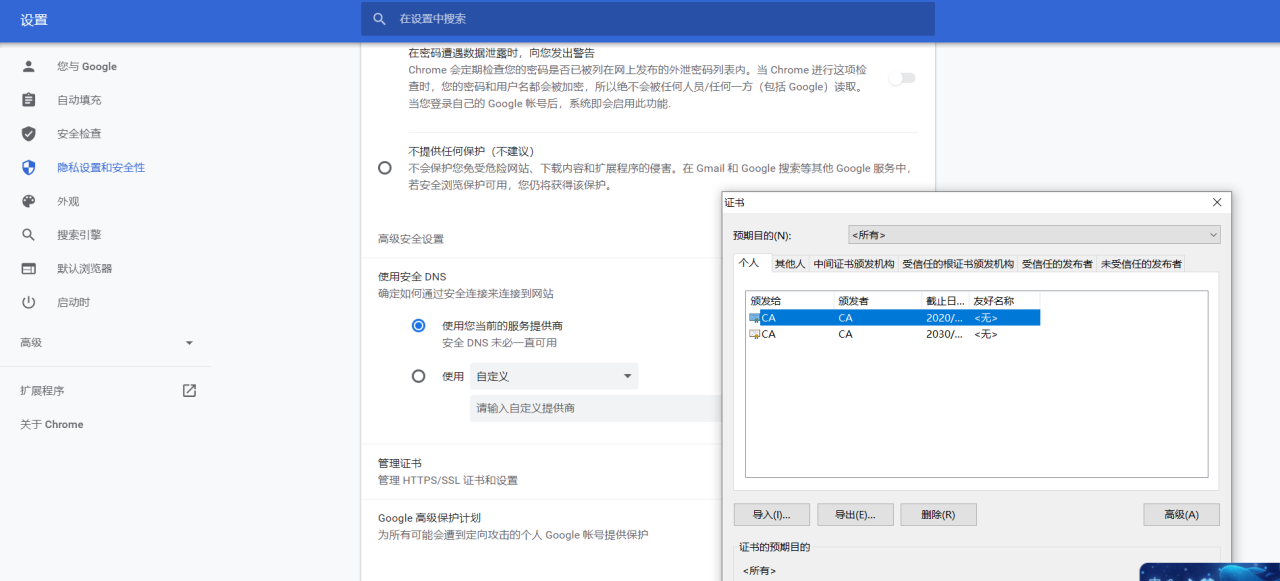Click certificate icon of 2020 CA row
This screenshot has height=581, width=1280.
pyautogui.click(x=755, y=318)
